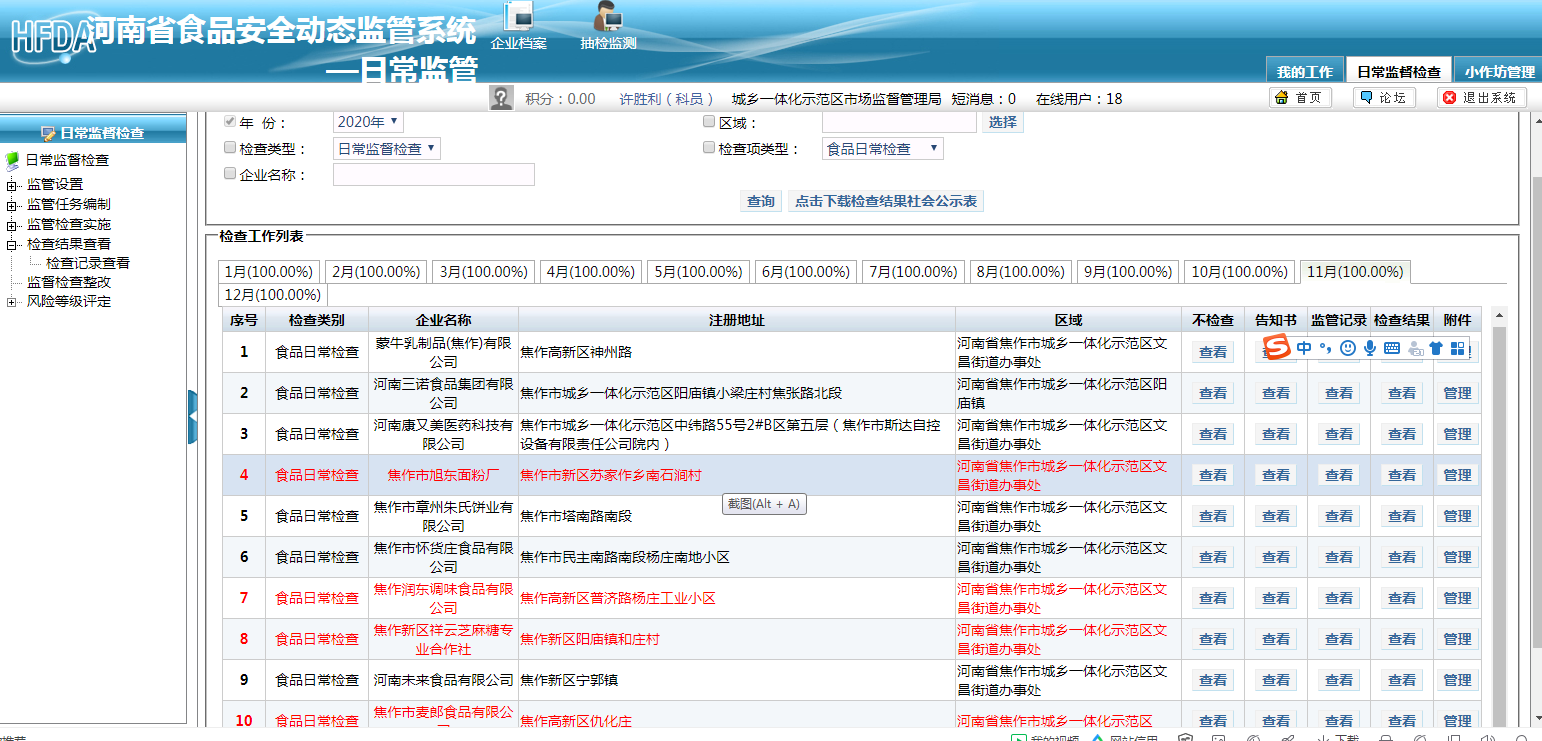Collapse the left sidebar with arrow handle
Viewport: 1542px width, 741px height.
click(193, 416)
